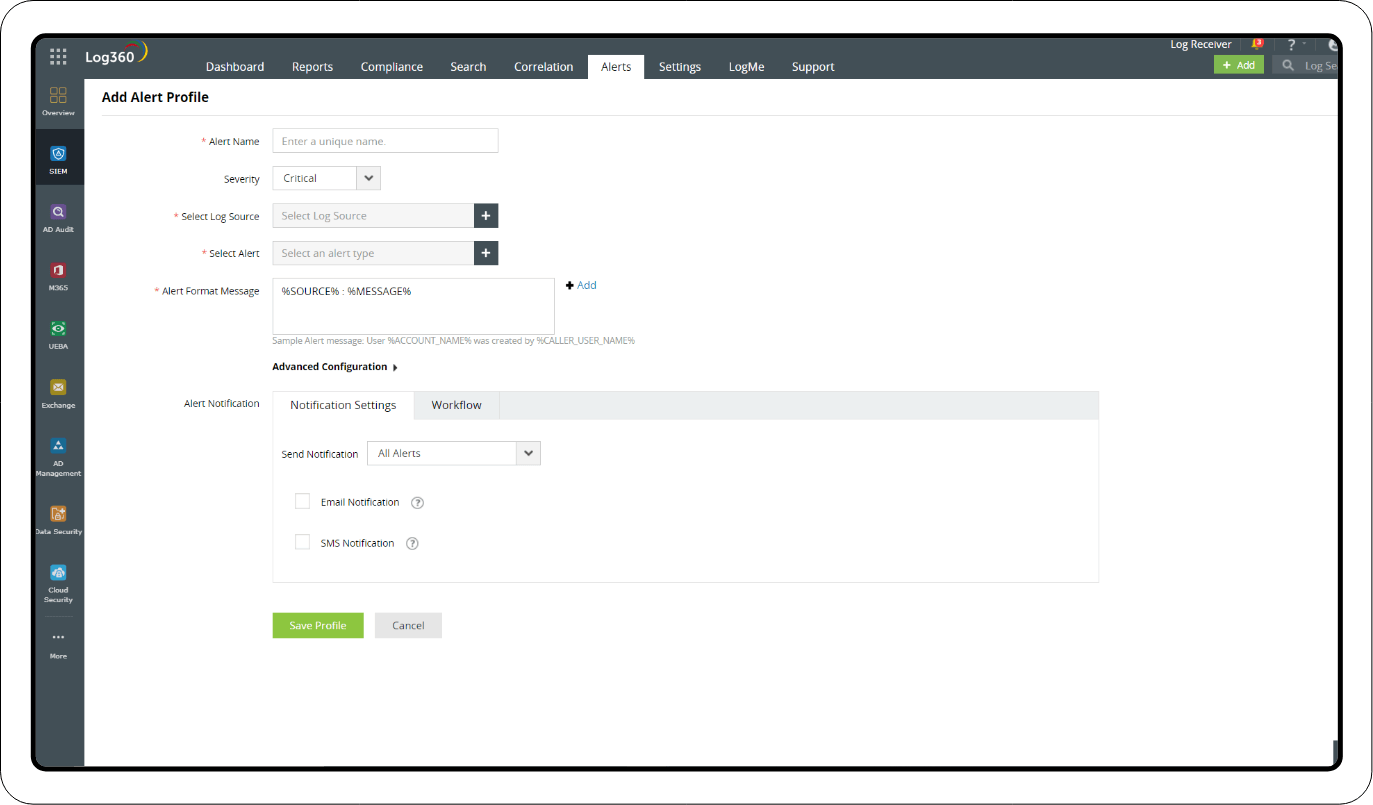Go to the Support tab

tap(813, 67)
